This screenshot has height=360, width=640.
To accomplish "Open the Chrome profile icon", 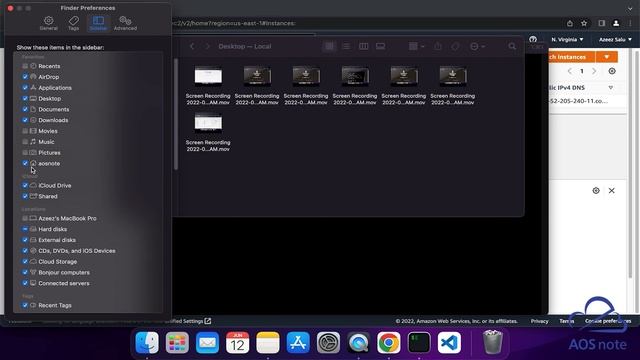I will [616, 23].
